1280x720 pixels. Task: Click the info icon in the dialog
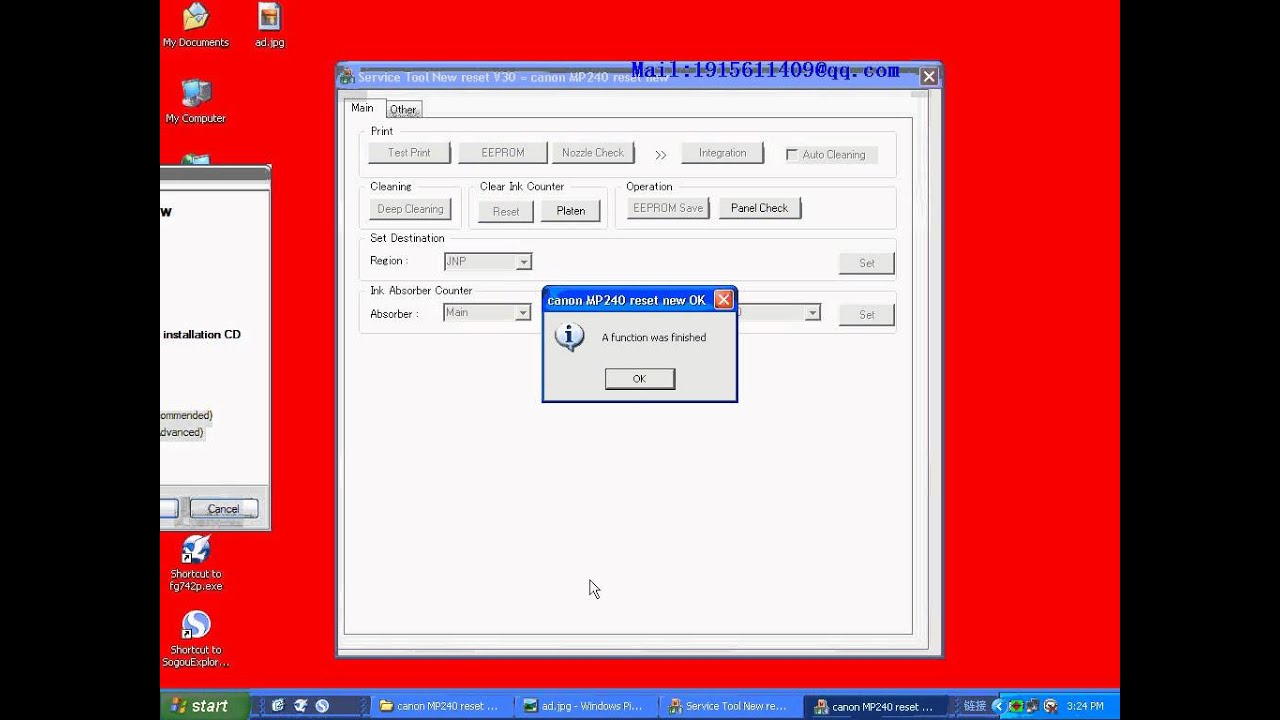570,337
